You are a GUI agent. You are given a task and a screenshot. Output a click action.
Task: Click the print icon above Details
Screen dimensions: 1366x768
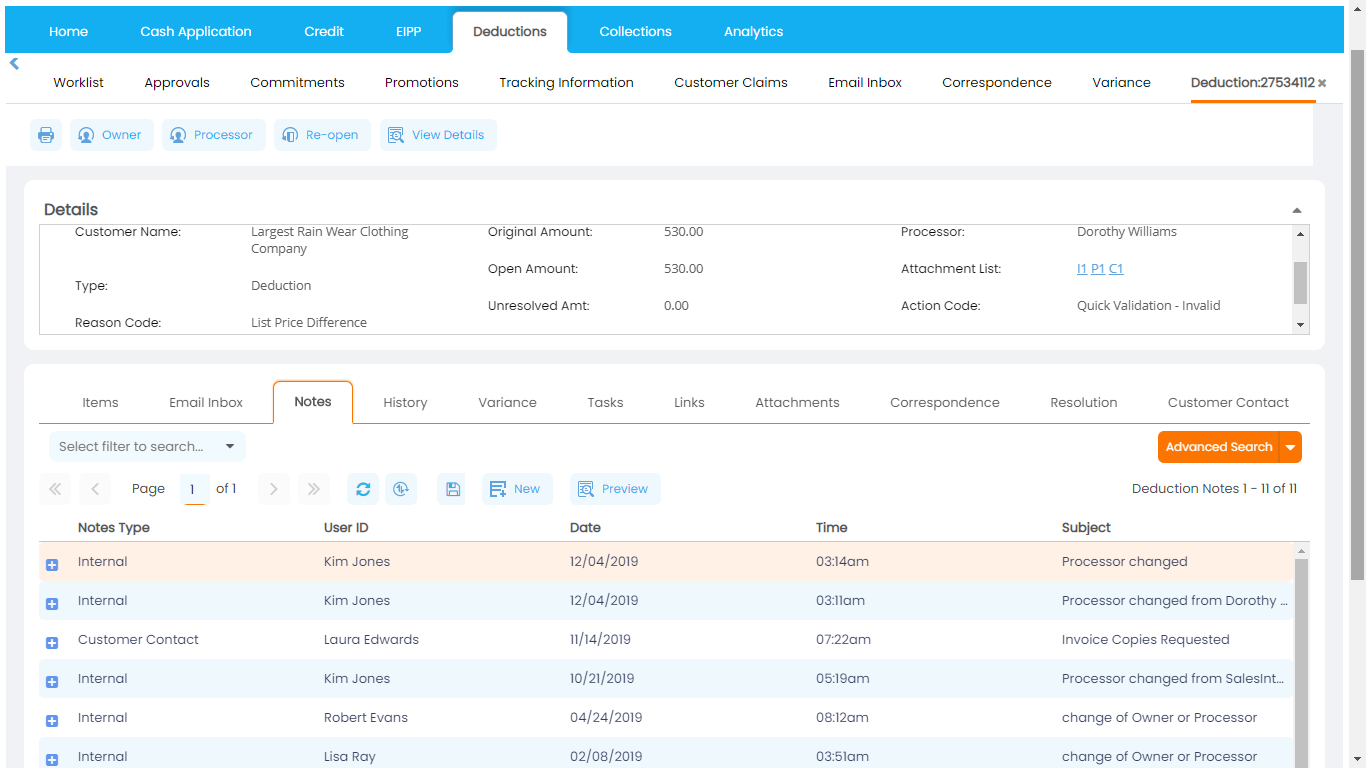coord(45,134)
